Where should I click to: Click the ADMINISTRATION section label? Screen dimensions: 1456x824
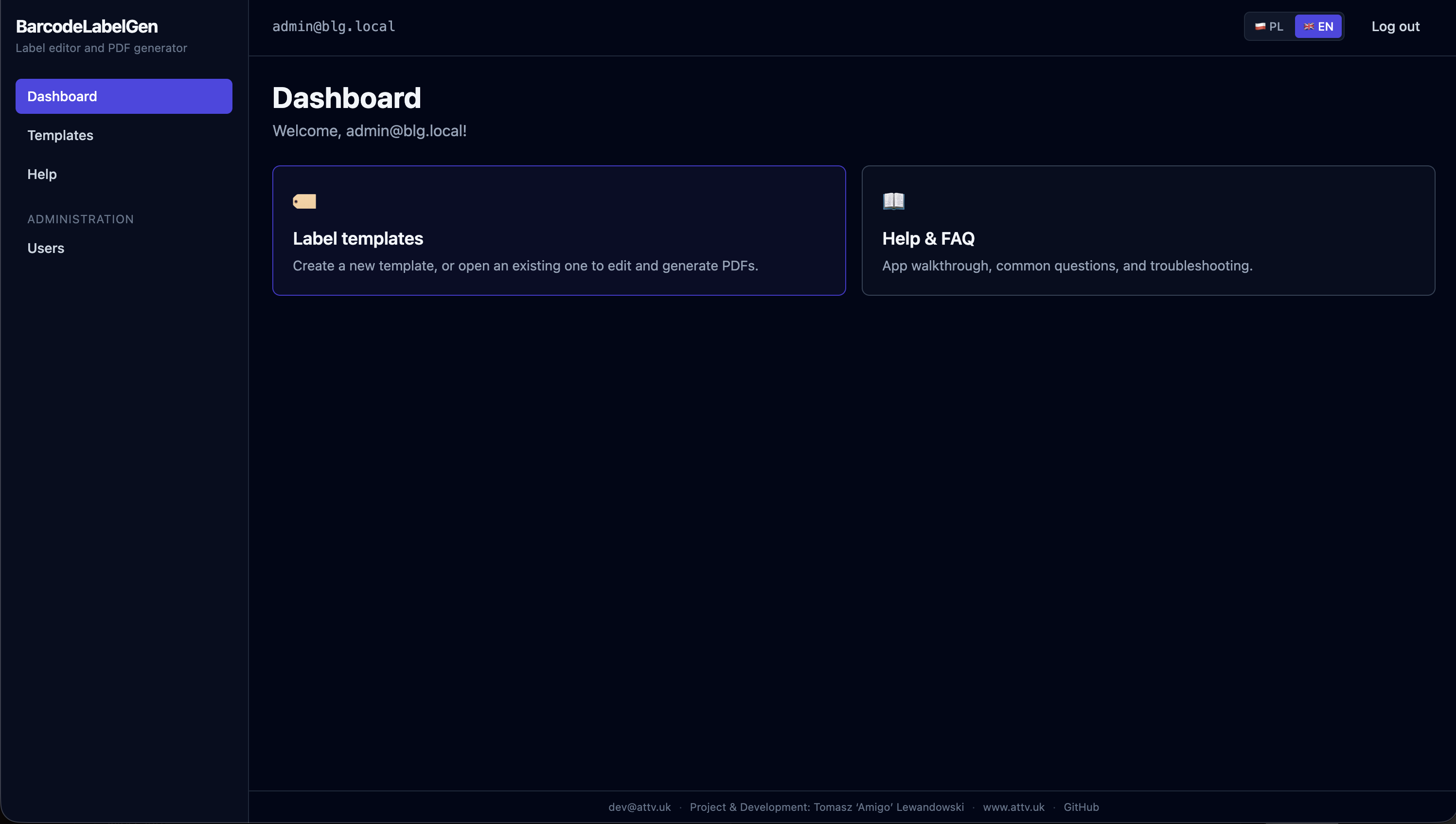81,219
